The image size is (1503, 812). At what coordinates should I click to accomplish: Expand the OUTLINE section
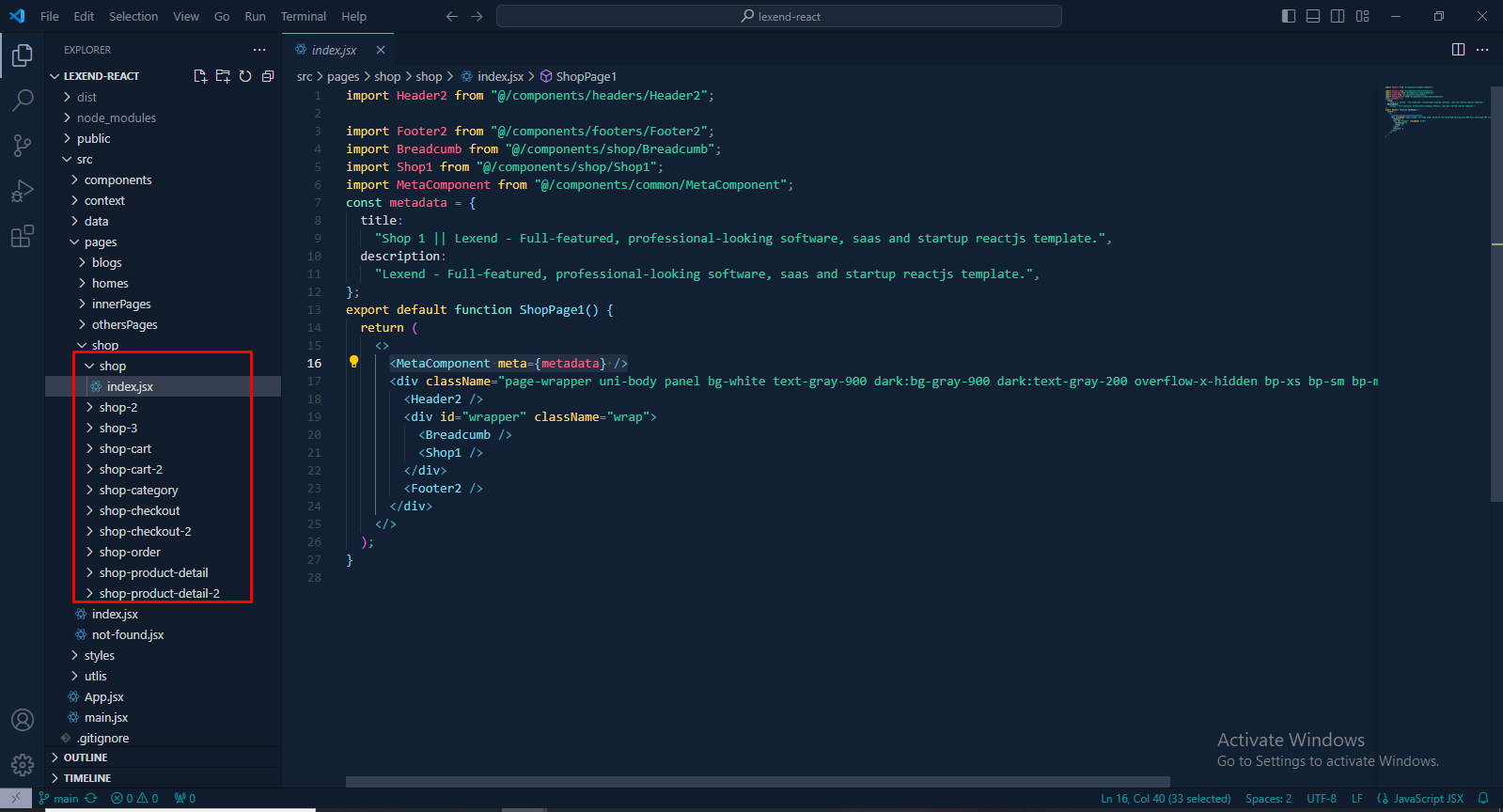click(x=86, y=757)
